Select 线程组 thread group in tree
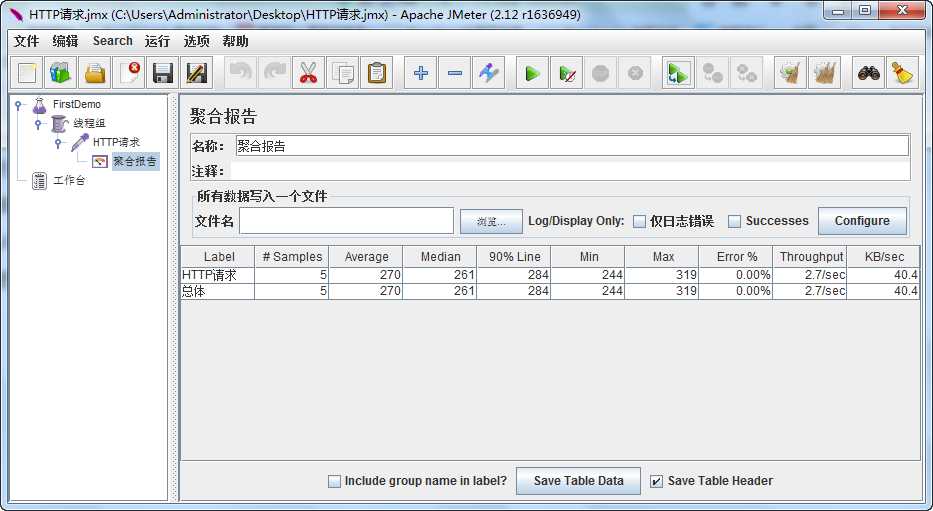This screenshot has height=511, width=933. point(89,123)
